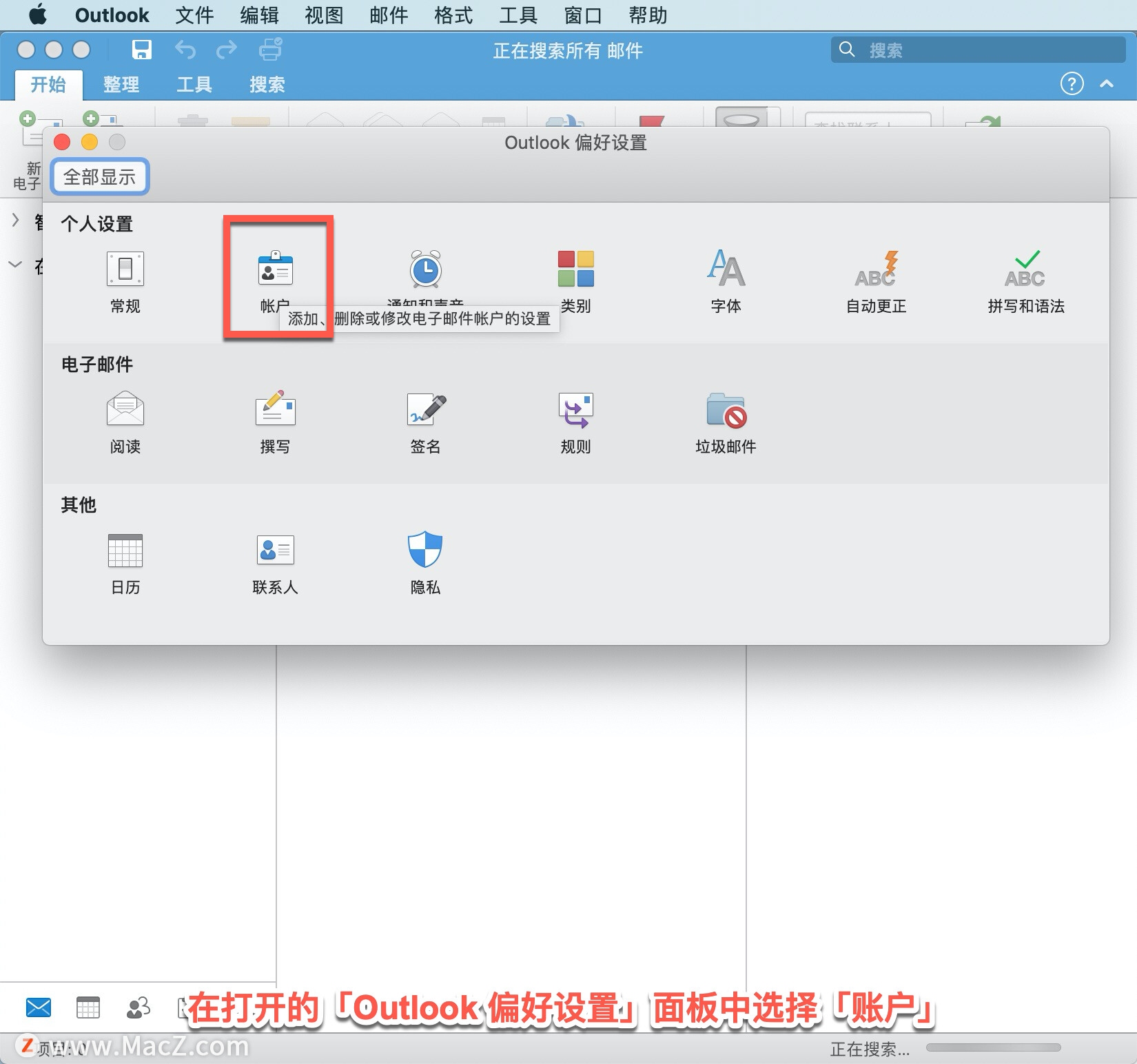
Task: Click in the 搜索 search field
Action: click(x=978, y=50)
